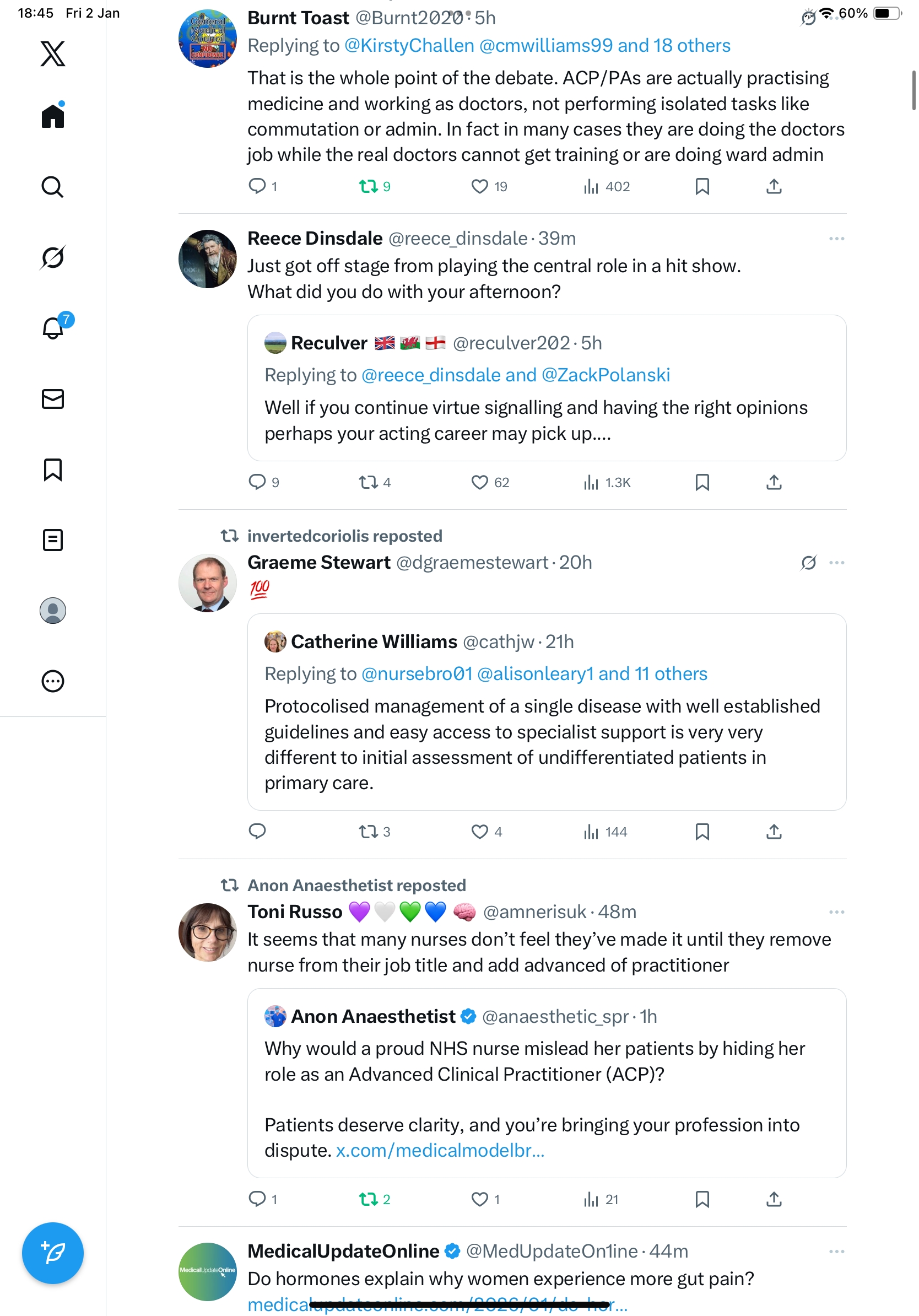Like Burnt Toast's post
Viewport: 919px width, 1316px height.
[479, 187]
